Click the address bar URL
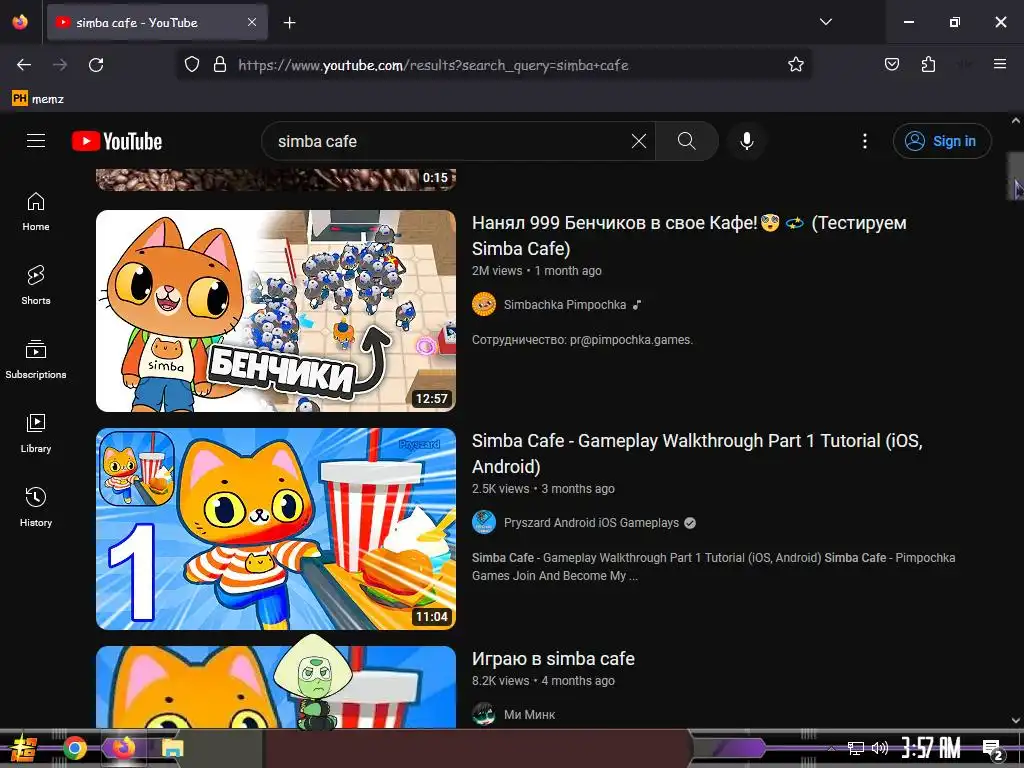Image resolution: width=1024 pixels, height=768 pixels. [x=433, y=65]
